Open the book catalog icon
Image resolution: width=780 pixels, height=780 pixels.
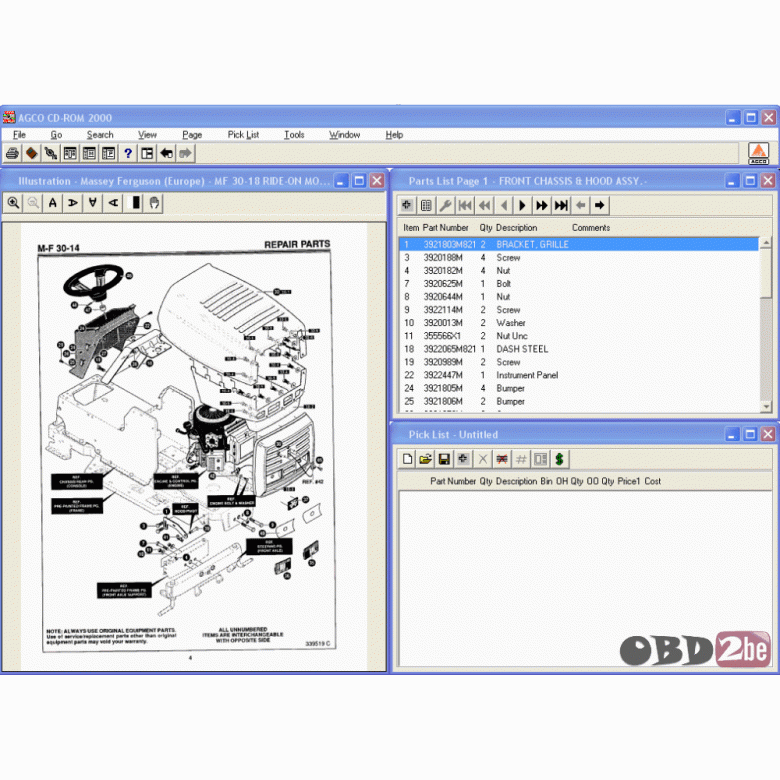point(31,153)
